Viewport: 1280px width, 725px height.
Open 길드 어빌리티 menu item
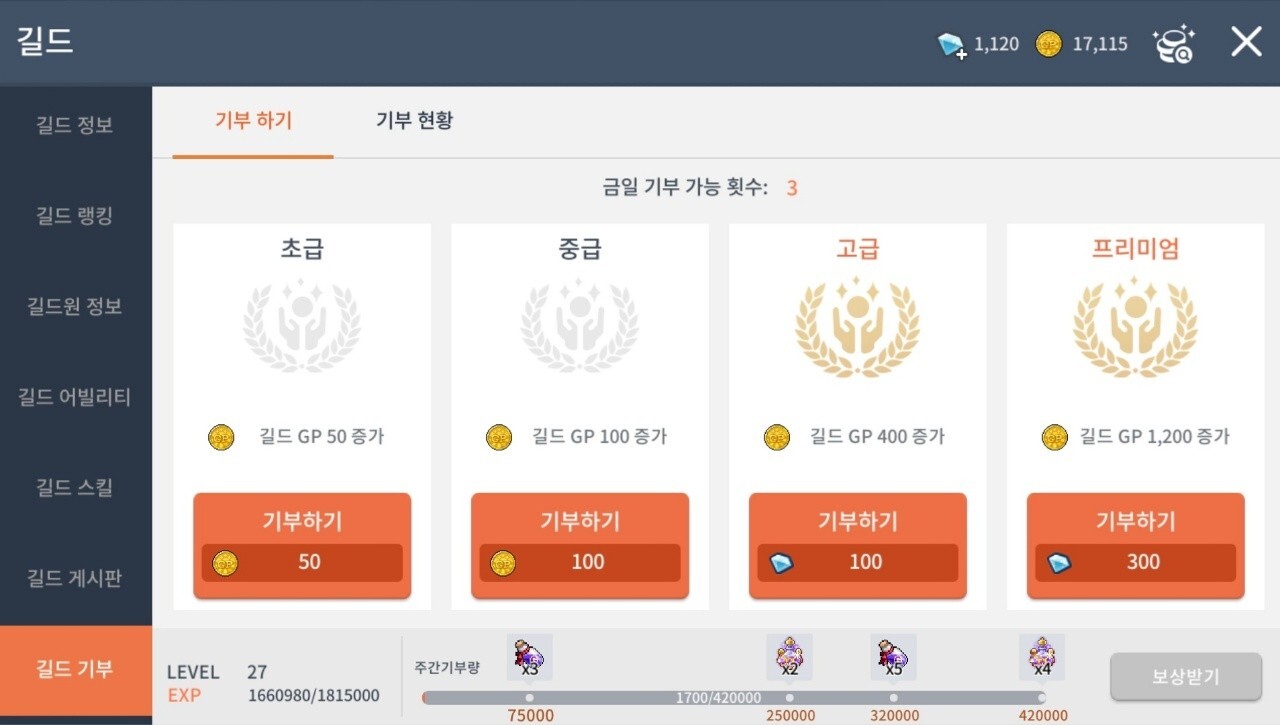pos(76,397)
